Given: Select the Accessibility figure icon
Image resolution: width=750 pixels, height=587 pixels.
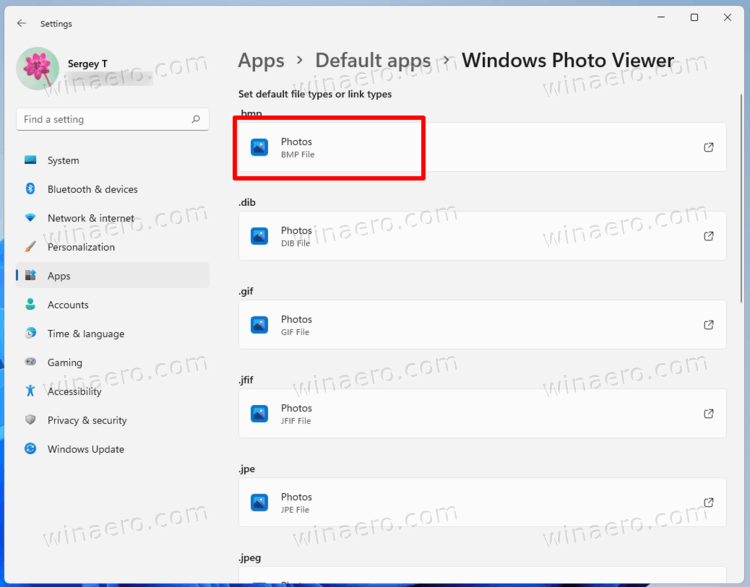Looking at the screenshot, I should (30, 391).
